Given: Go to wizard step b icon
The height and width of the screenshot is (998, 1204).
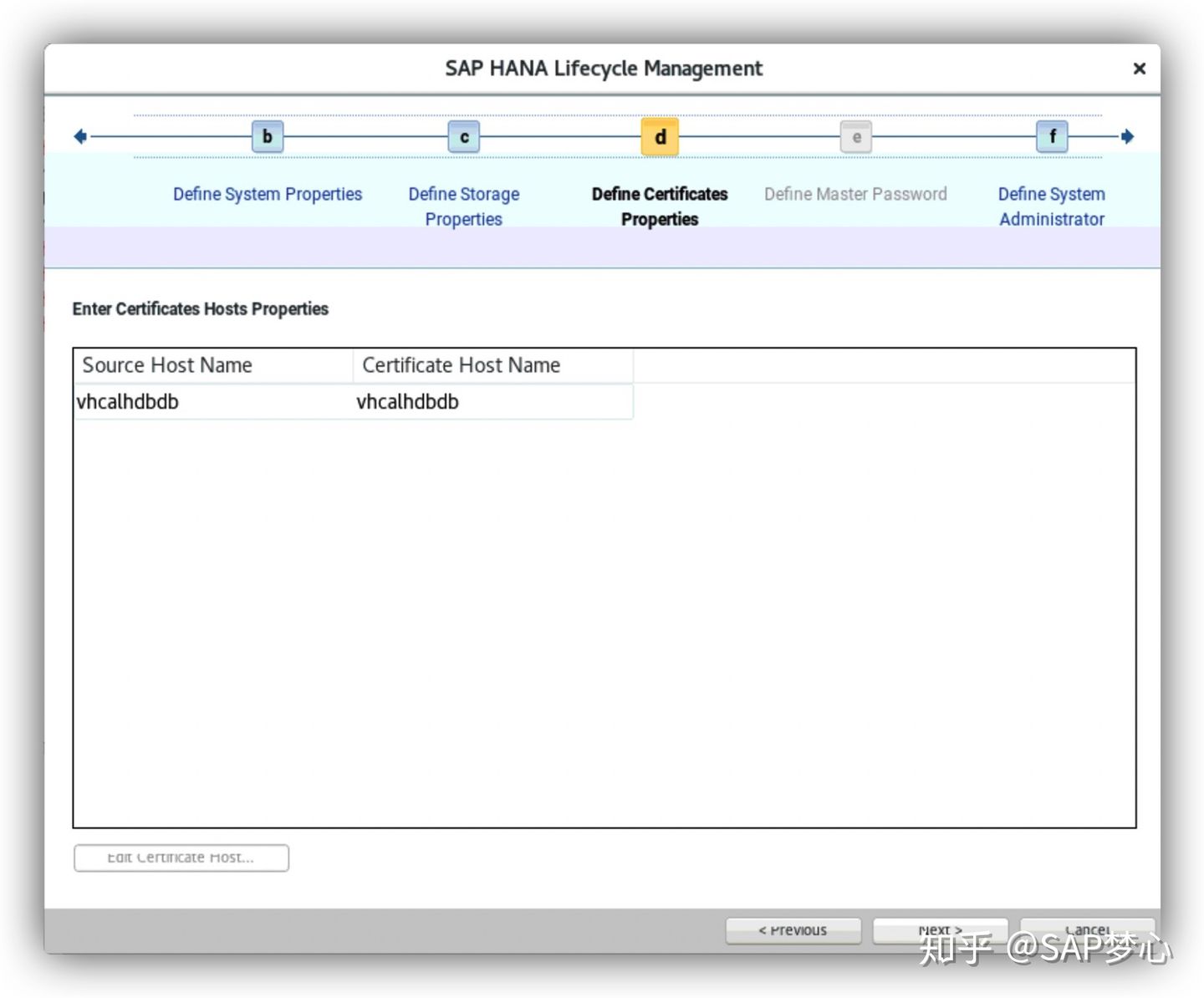Looking at the screenshot, I should (268, 136).
